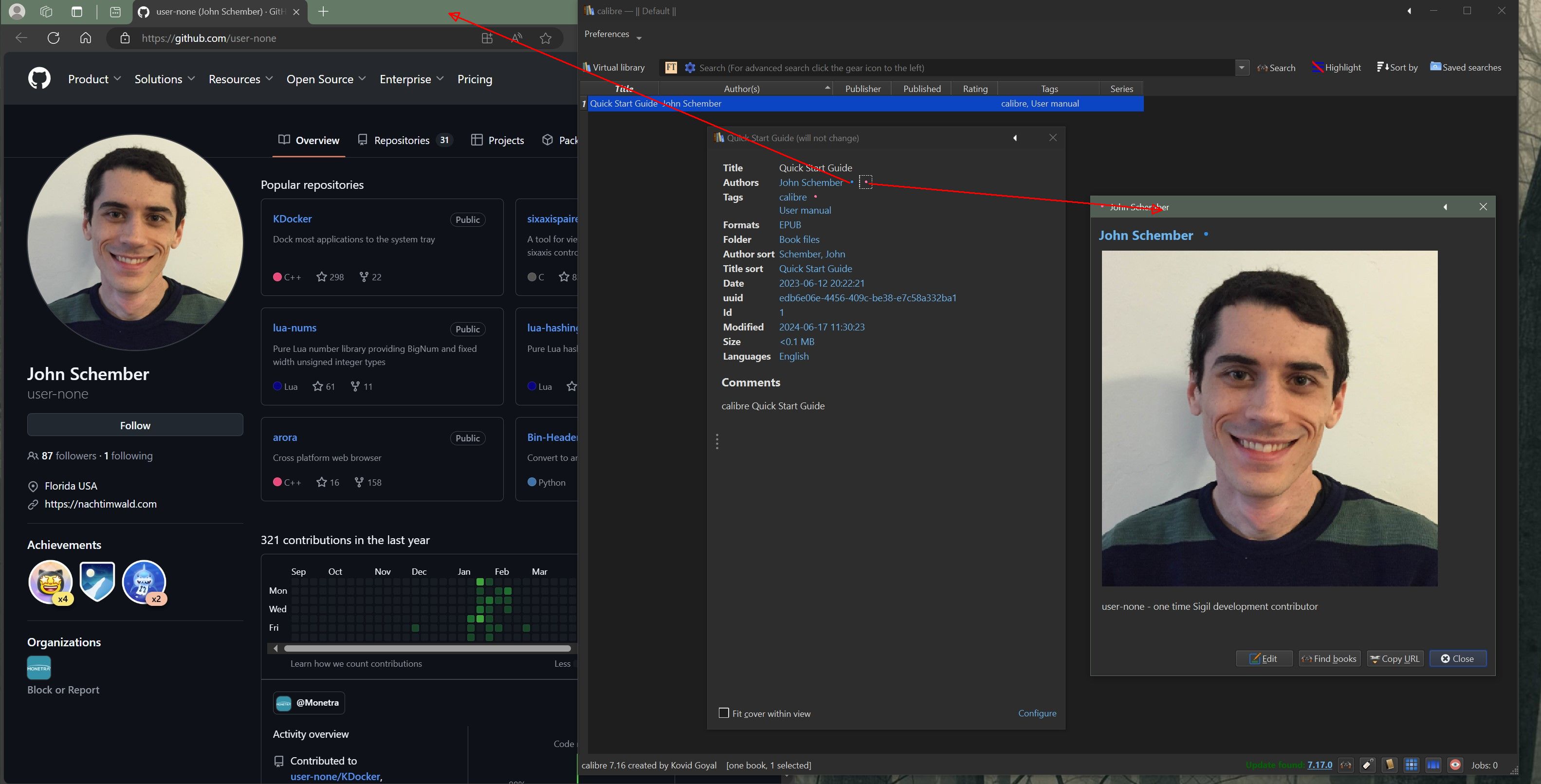The width and height of the screenshot is (1541, 784).
Task: Favorite this page with the star icon
Action: click(x=545, y=38)
